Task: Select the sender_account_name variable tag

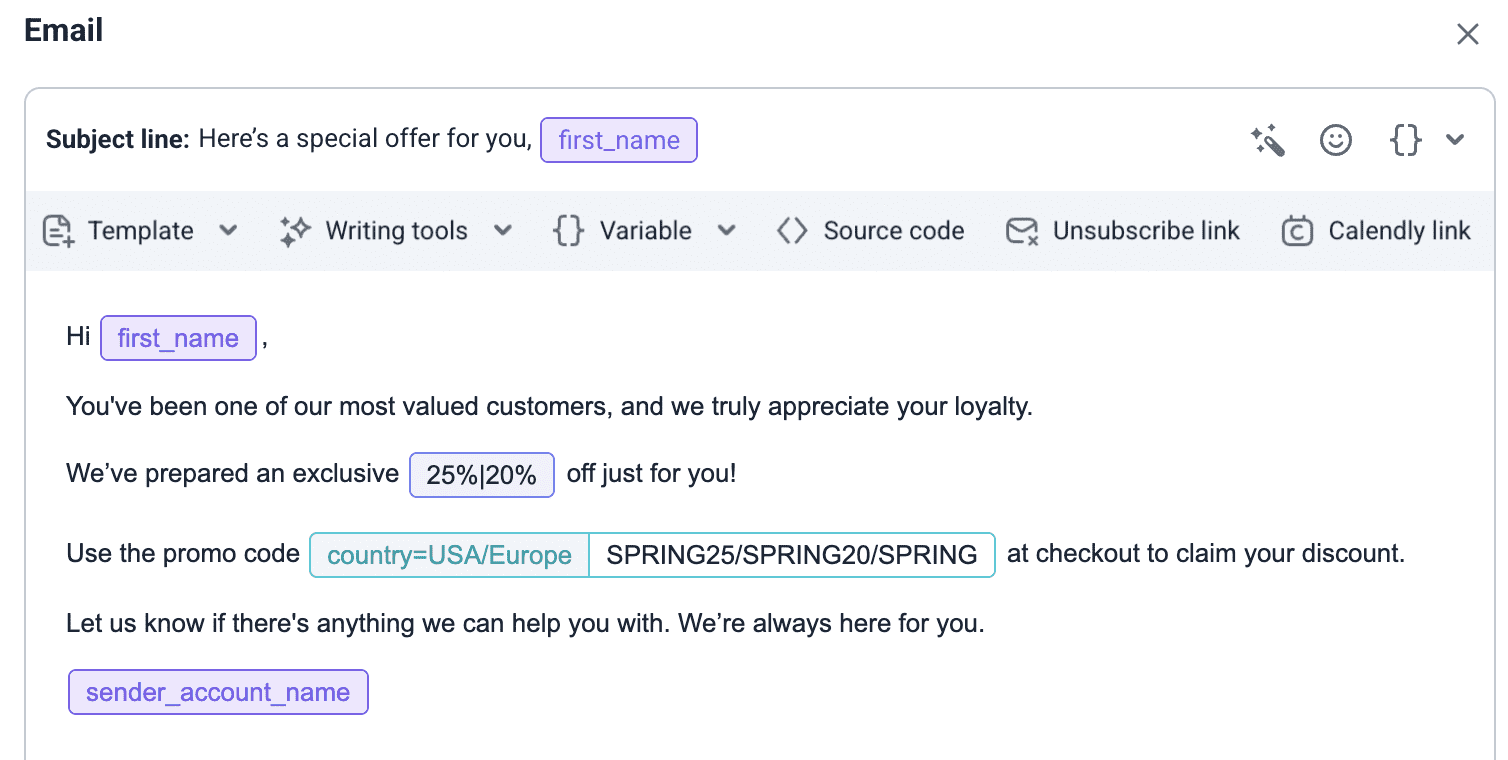Action: 218,692
